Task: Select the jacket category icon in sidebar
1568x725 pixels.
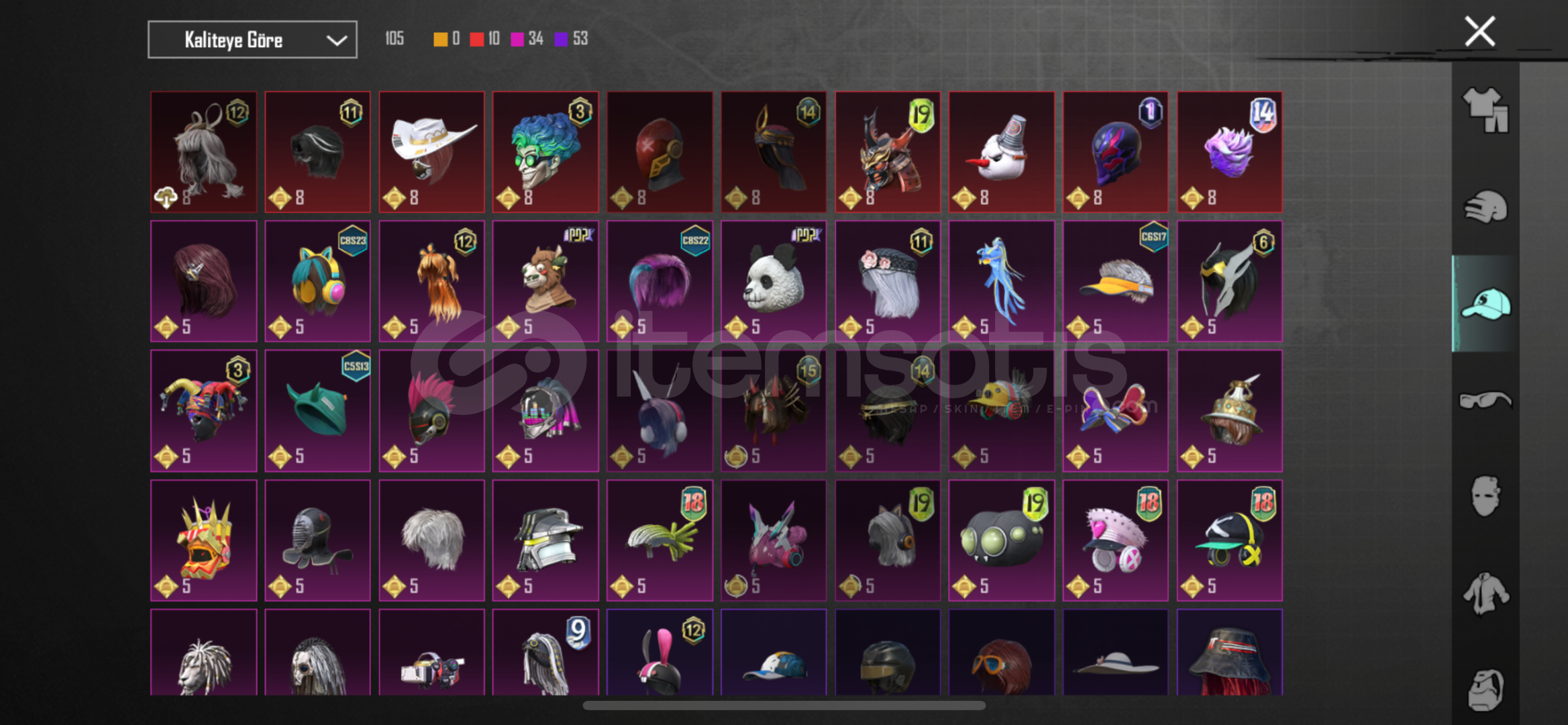Action: pyautogui.click(x=1485, y=593)
